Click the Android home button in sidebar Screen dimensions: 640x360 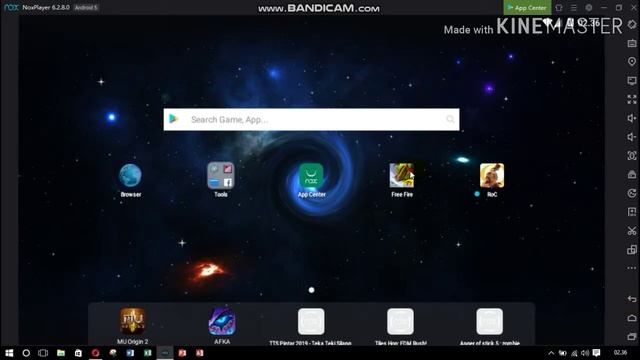click(632, 318)
